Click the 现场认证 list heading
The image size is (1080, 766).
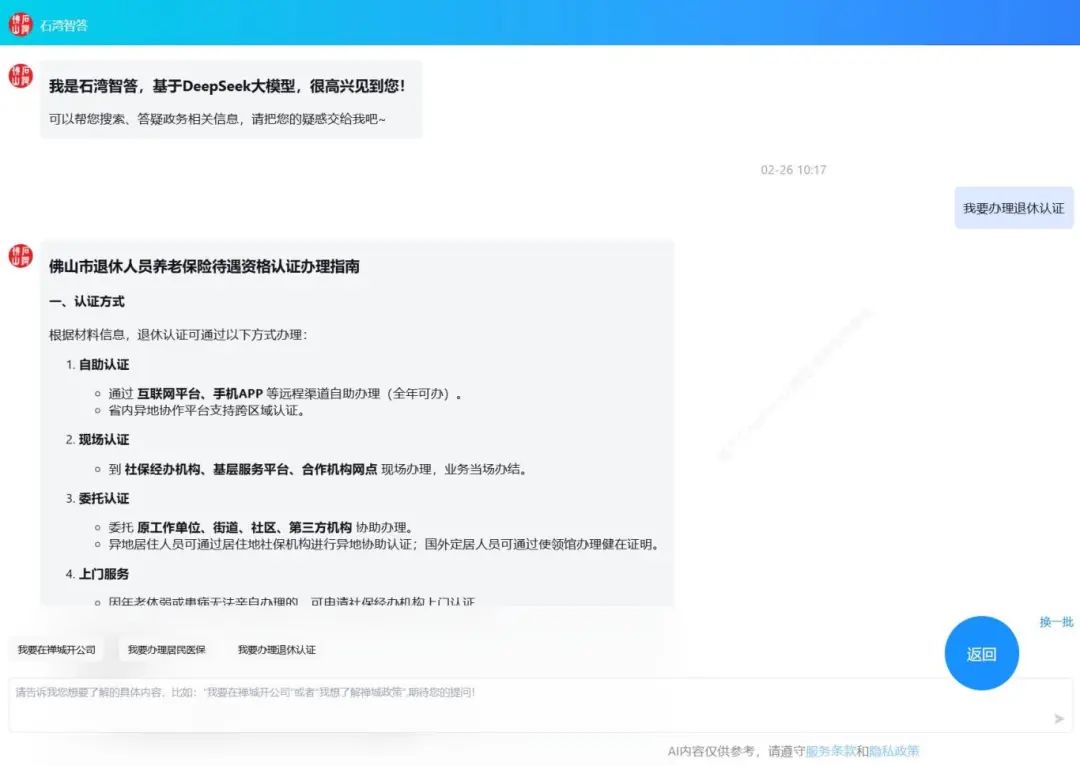(x=104, y=439)
